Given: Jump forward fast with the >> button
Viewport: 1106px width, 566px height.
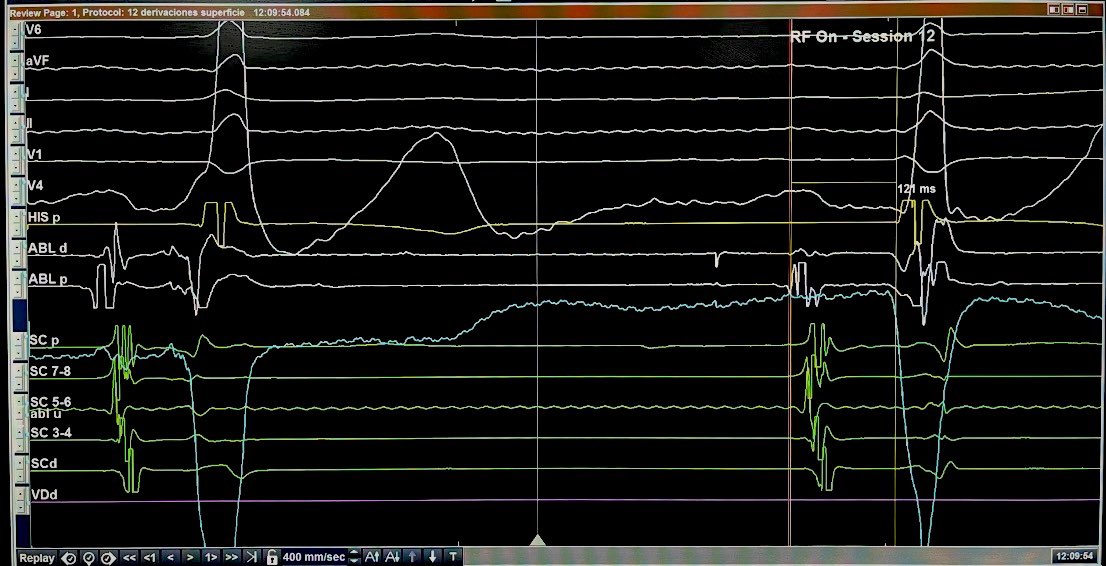Looking at the screenshot, I should point(231,558).
